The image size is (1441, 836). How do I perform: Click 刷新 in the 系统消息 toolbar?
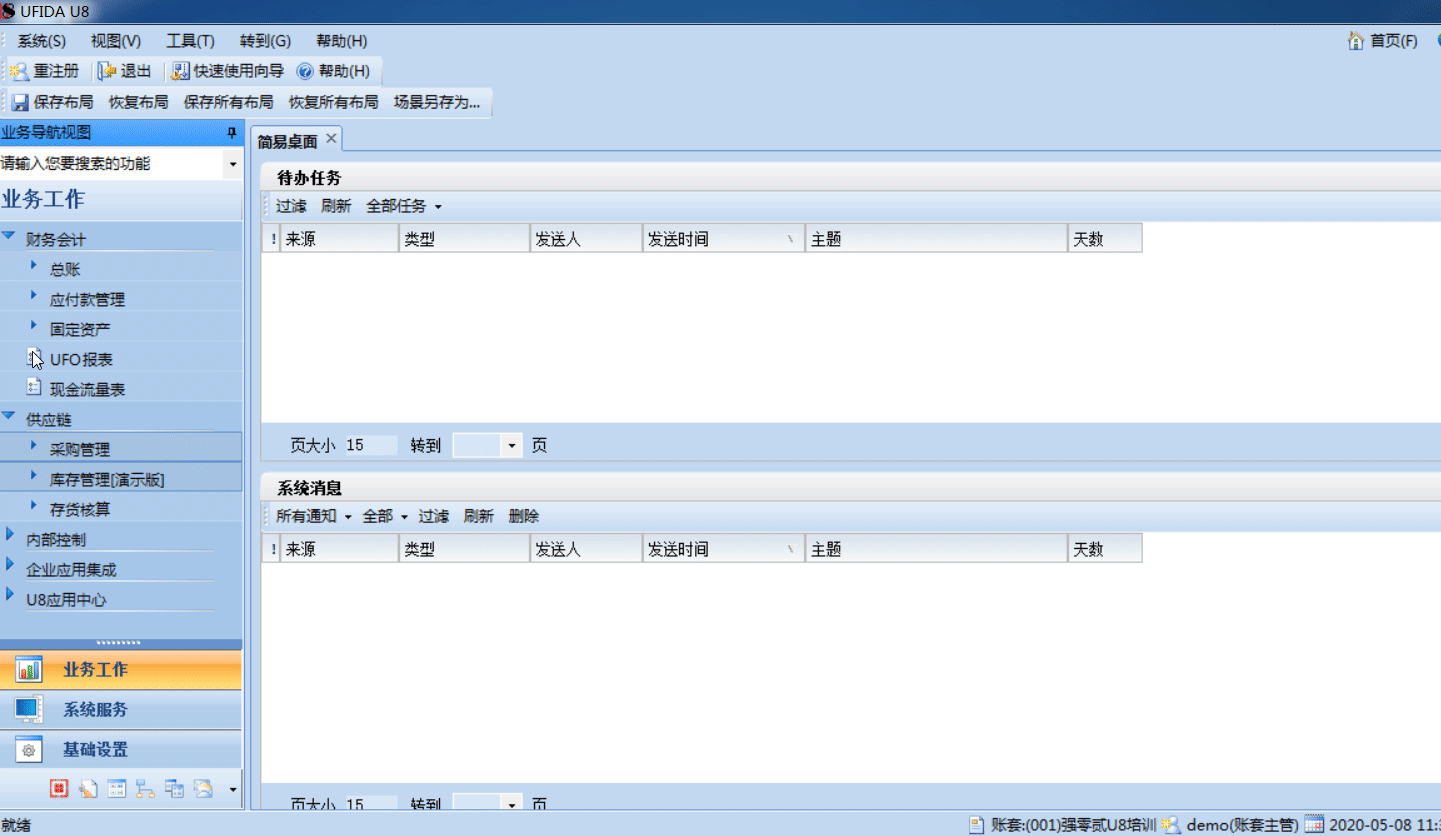click(x=478, y=517)
